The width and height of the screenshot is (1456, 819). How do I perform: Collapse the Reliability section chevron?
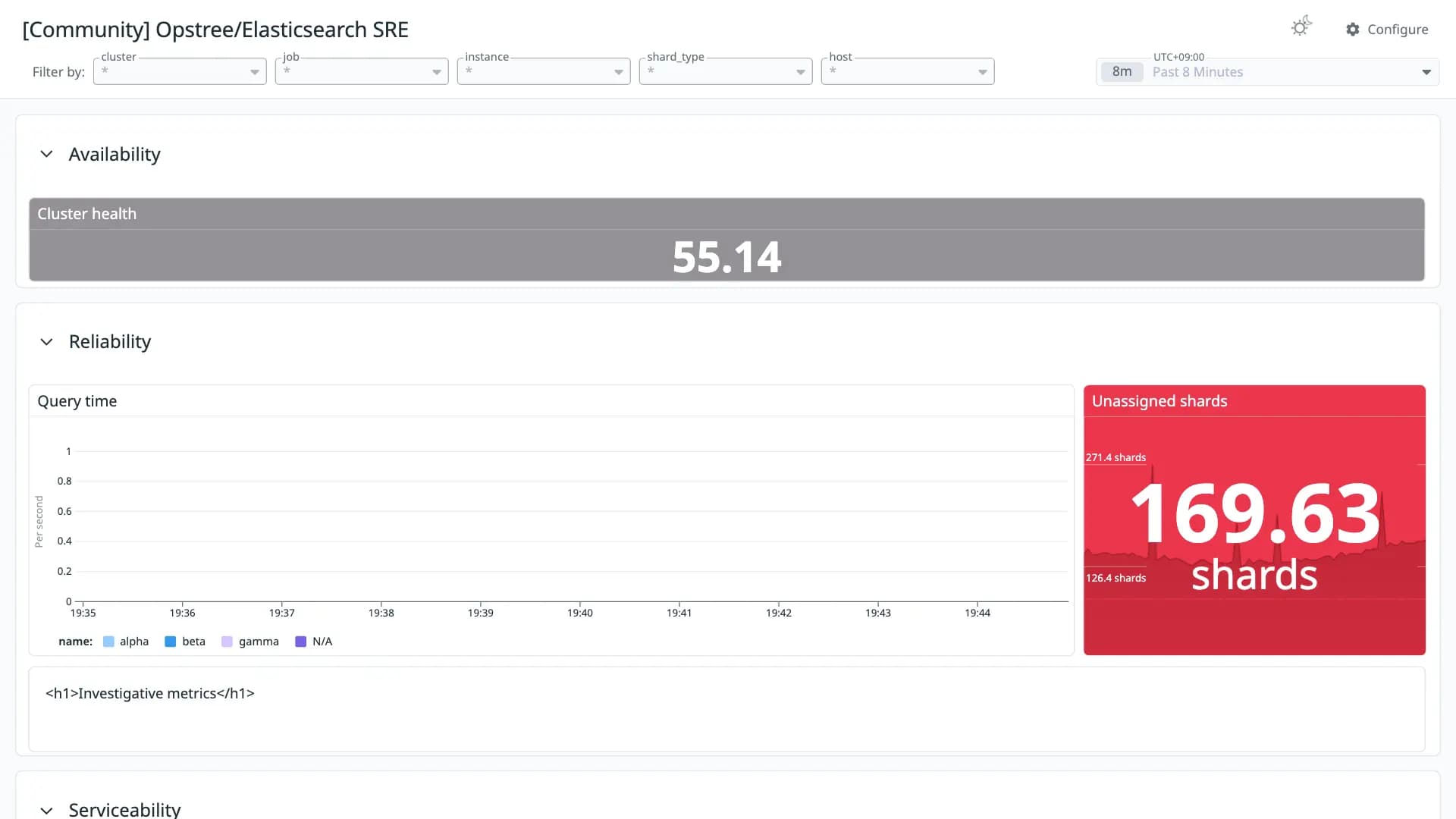click(46, 342)
